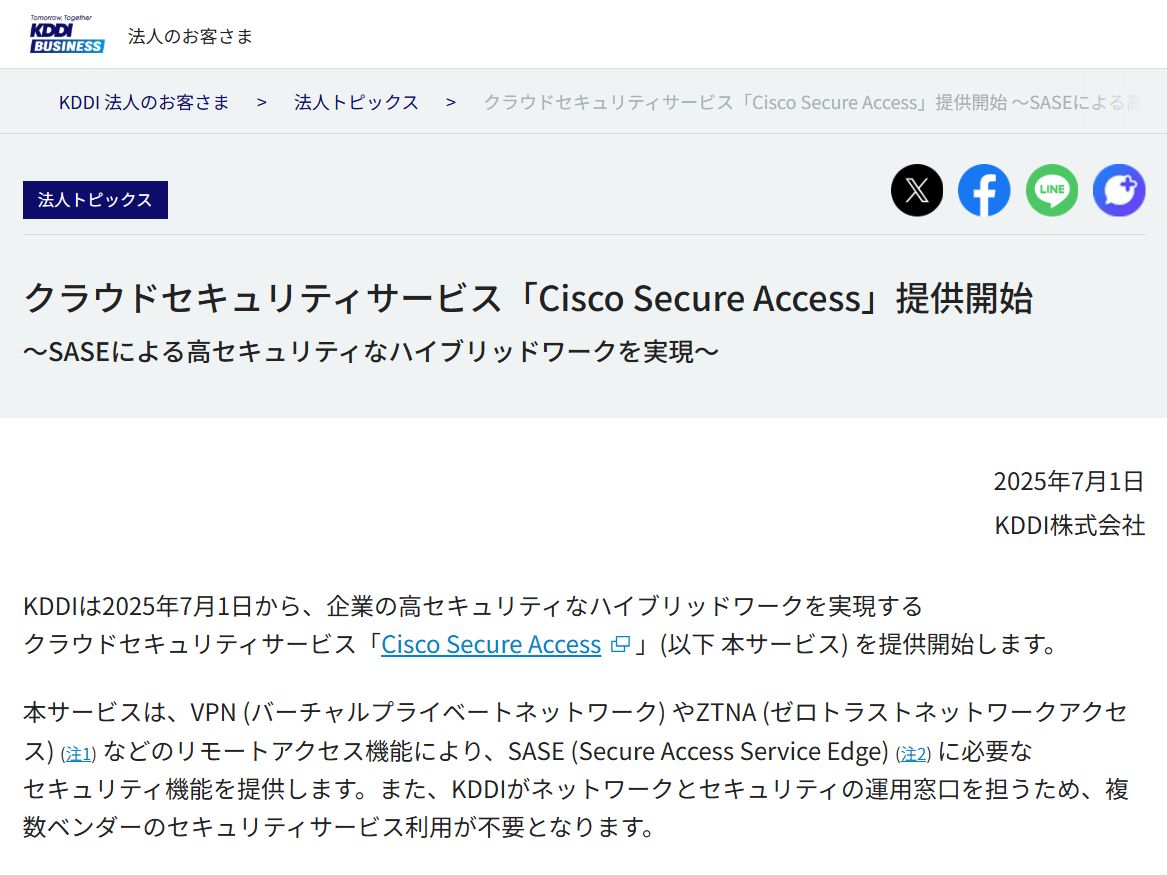Click the blue Facebook circle icon

(984, 190)
